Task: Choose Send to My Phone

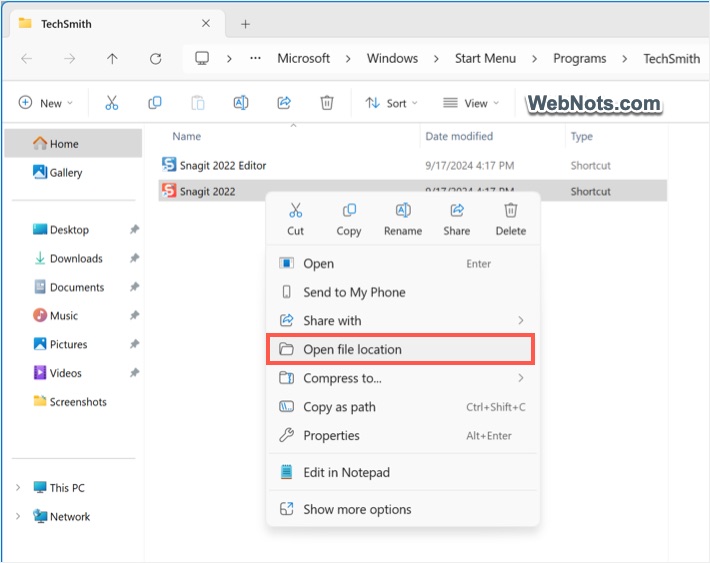Action: tap(403, 292)
